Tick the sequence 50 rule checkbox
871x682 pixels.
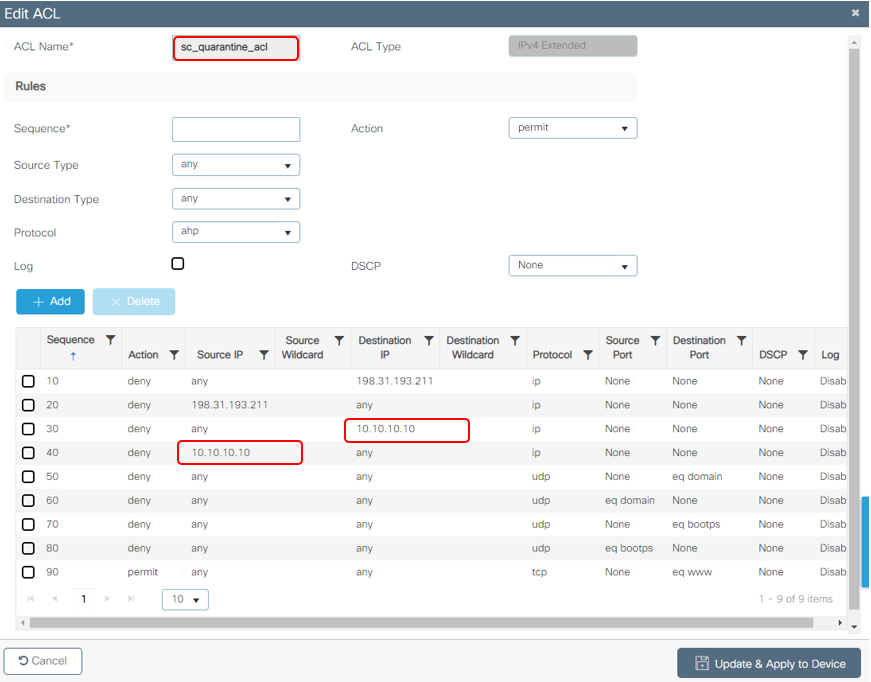click(x=28, y=477)
